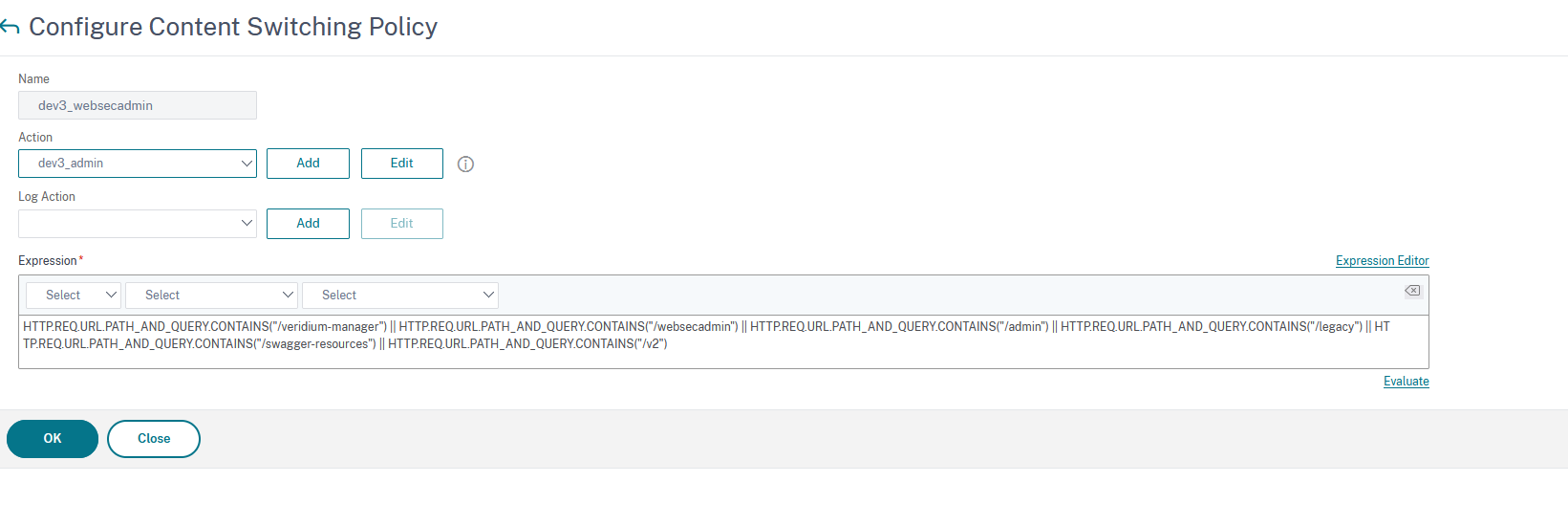Clear the expression using the erase icon
This screenshot has height=526, width=1568.
point(1412,291)
